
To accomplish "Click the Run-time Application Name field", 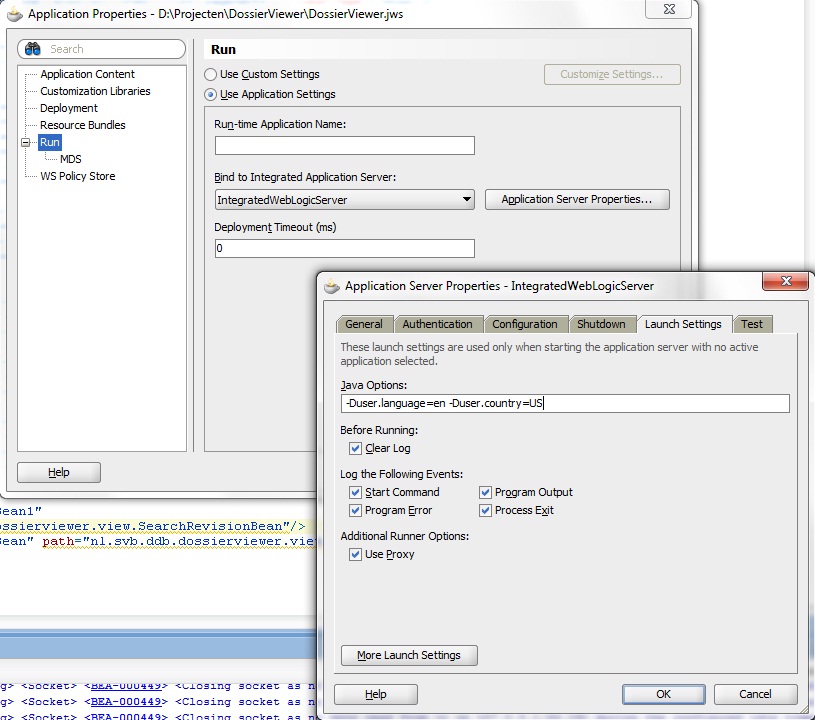I will click(x=345, y=146).
